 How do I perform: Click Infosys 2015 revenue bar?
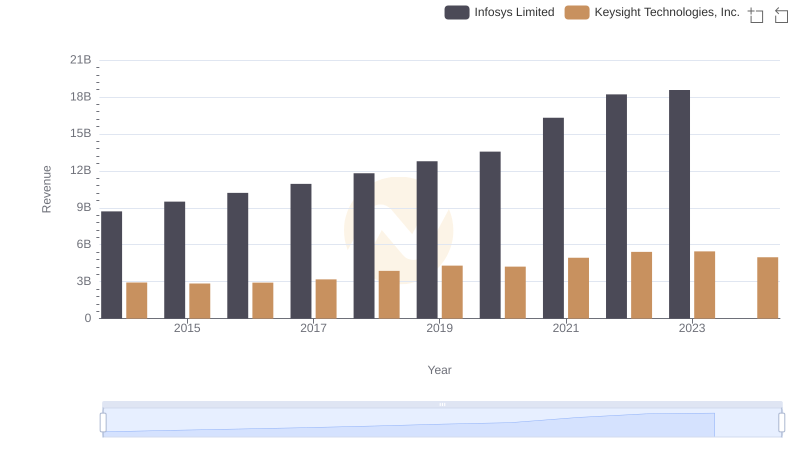point(174,260)
